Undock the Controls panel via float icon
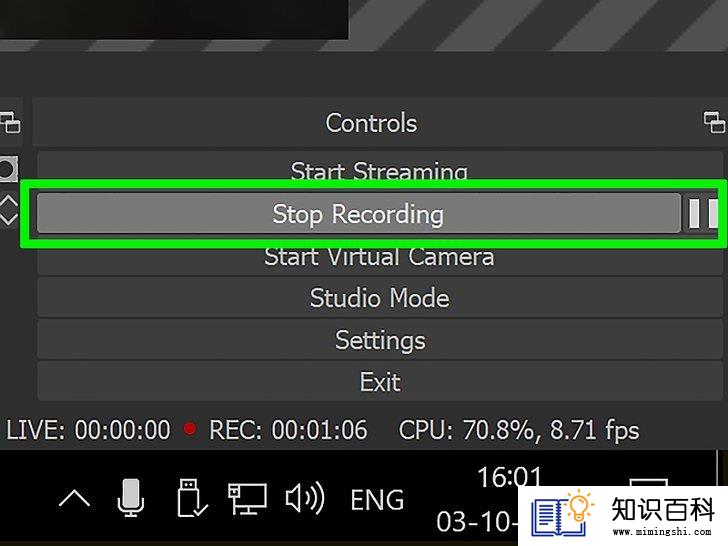The image size is (728, 546). [x=714, y=123]
